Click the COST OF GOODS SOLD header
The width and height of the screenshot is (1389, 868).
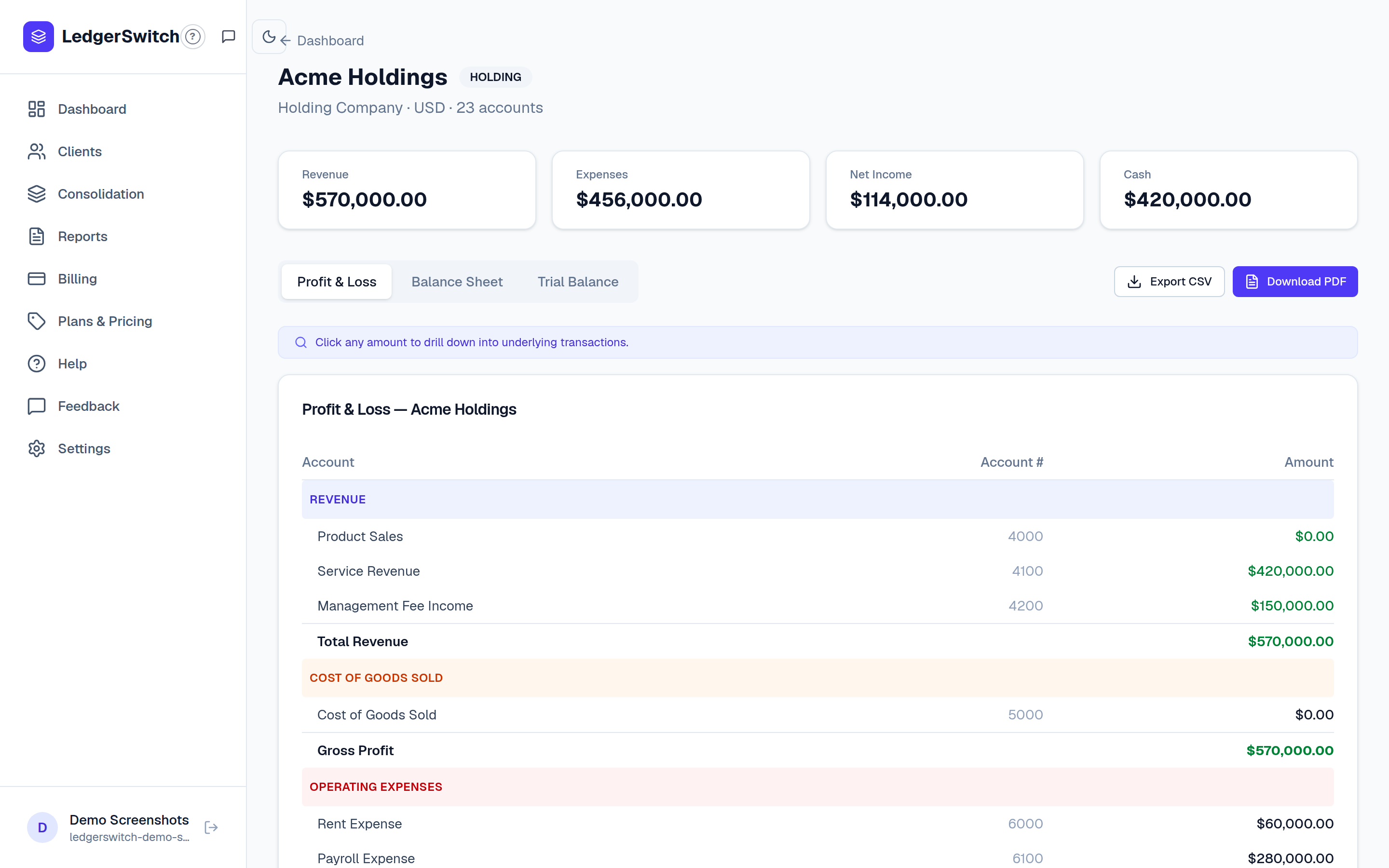pyautogui.click(x=817, y=678)
